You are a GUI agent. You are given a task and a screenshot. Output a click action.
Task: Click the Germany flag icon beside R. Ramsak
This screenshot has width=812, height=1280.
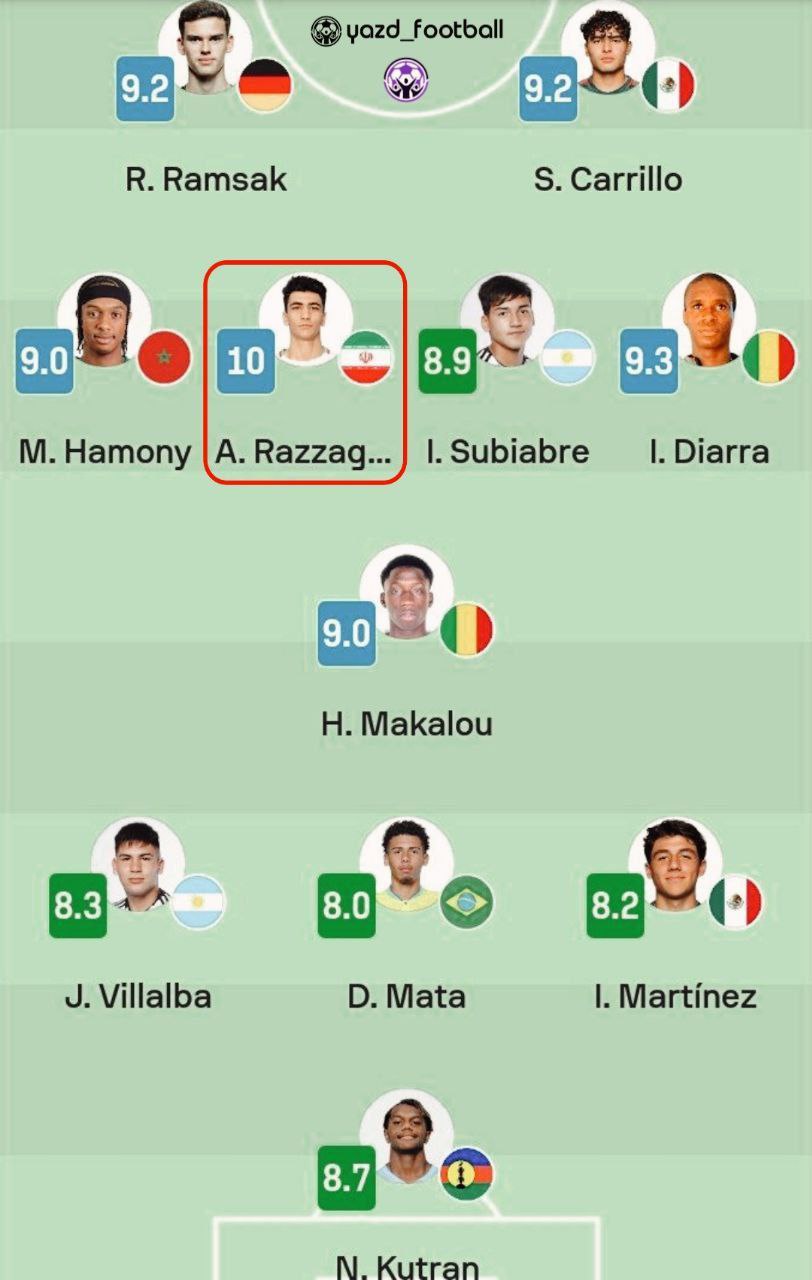point(265,85)
